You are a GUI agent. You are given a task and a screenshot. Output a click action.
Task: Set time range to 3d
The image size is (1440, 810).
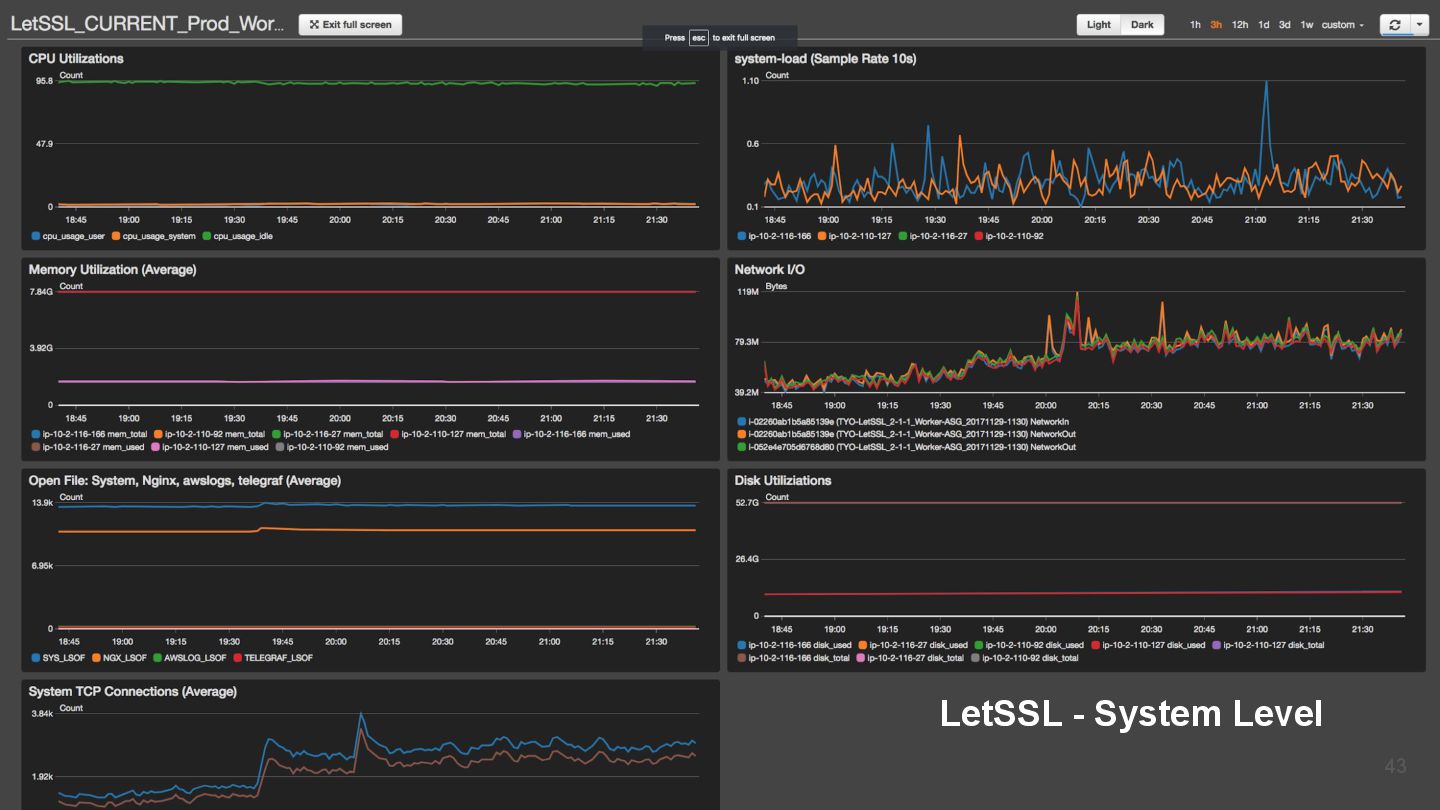[x=1285, y=25]
